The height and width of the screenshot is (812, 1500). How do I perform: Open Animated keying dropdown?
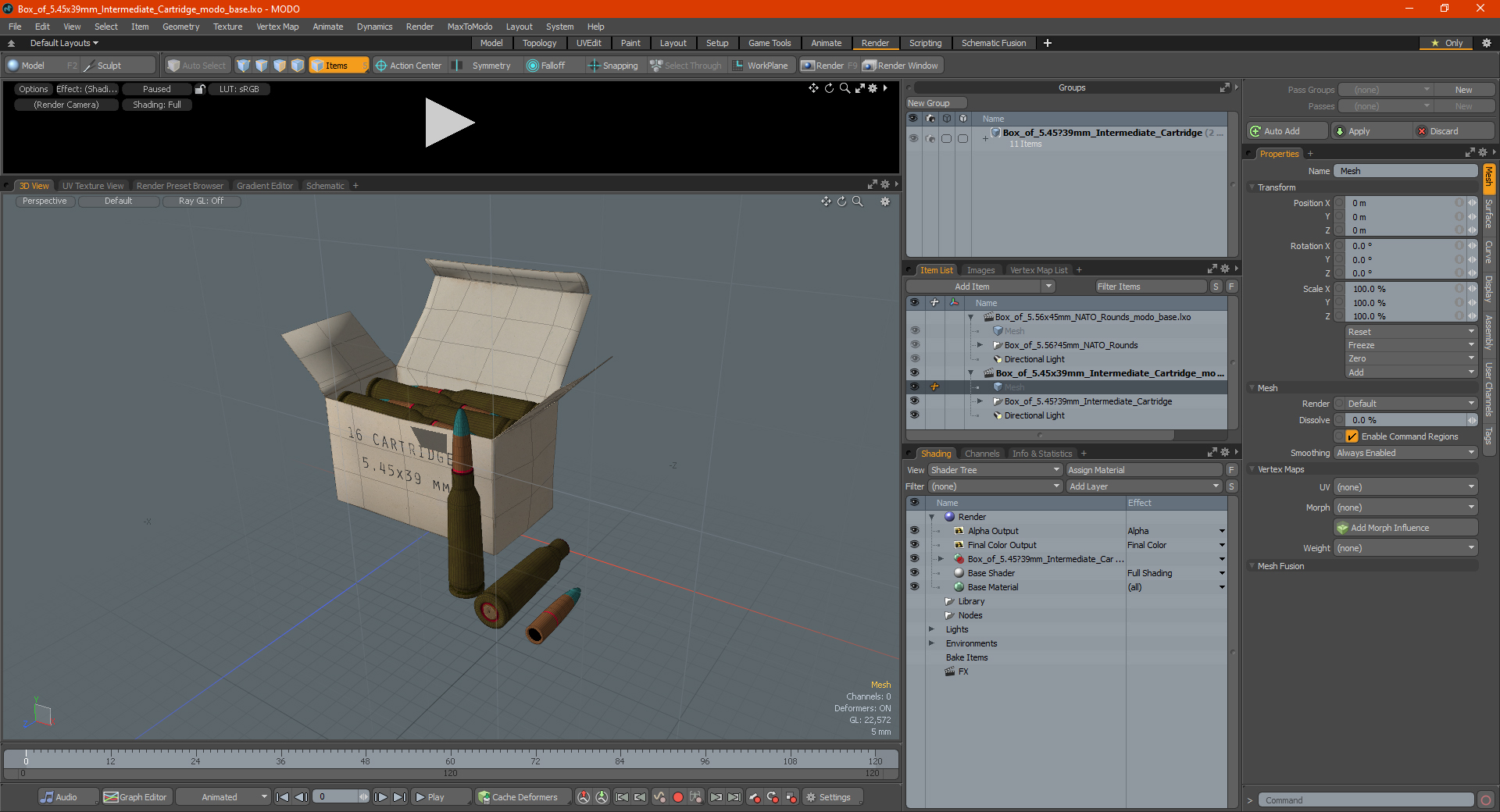tap(223, 797)
